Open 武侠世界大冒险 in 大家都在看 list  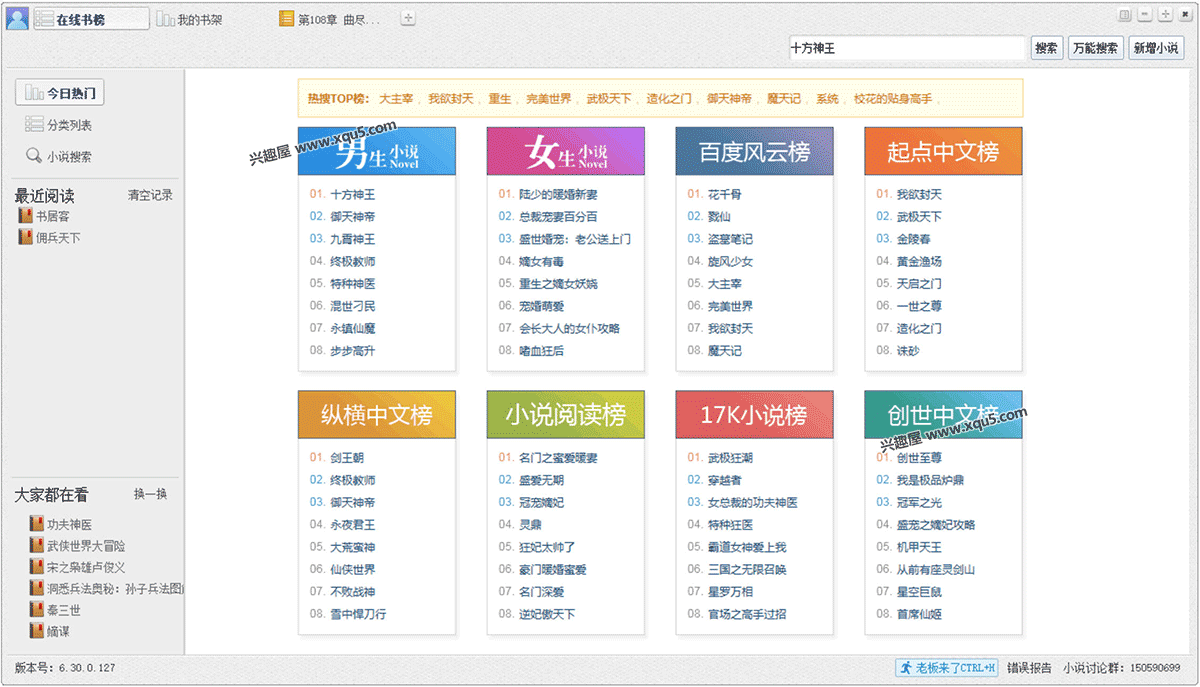pos(79,546)
